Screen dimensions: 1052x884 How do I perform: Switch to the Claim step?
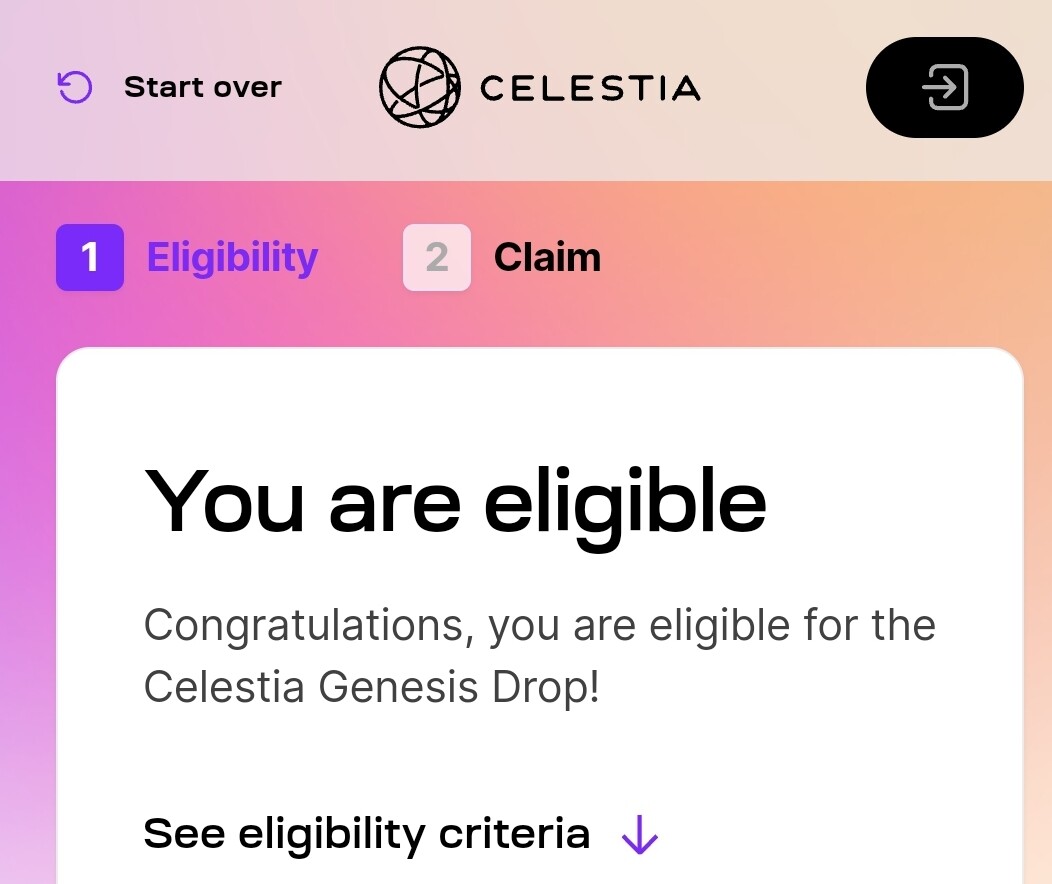click(x=546, y=257)
